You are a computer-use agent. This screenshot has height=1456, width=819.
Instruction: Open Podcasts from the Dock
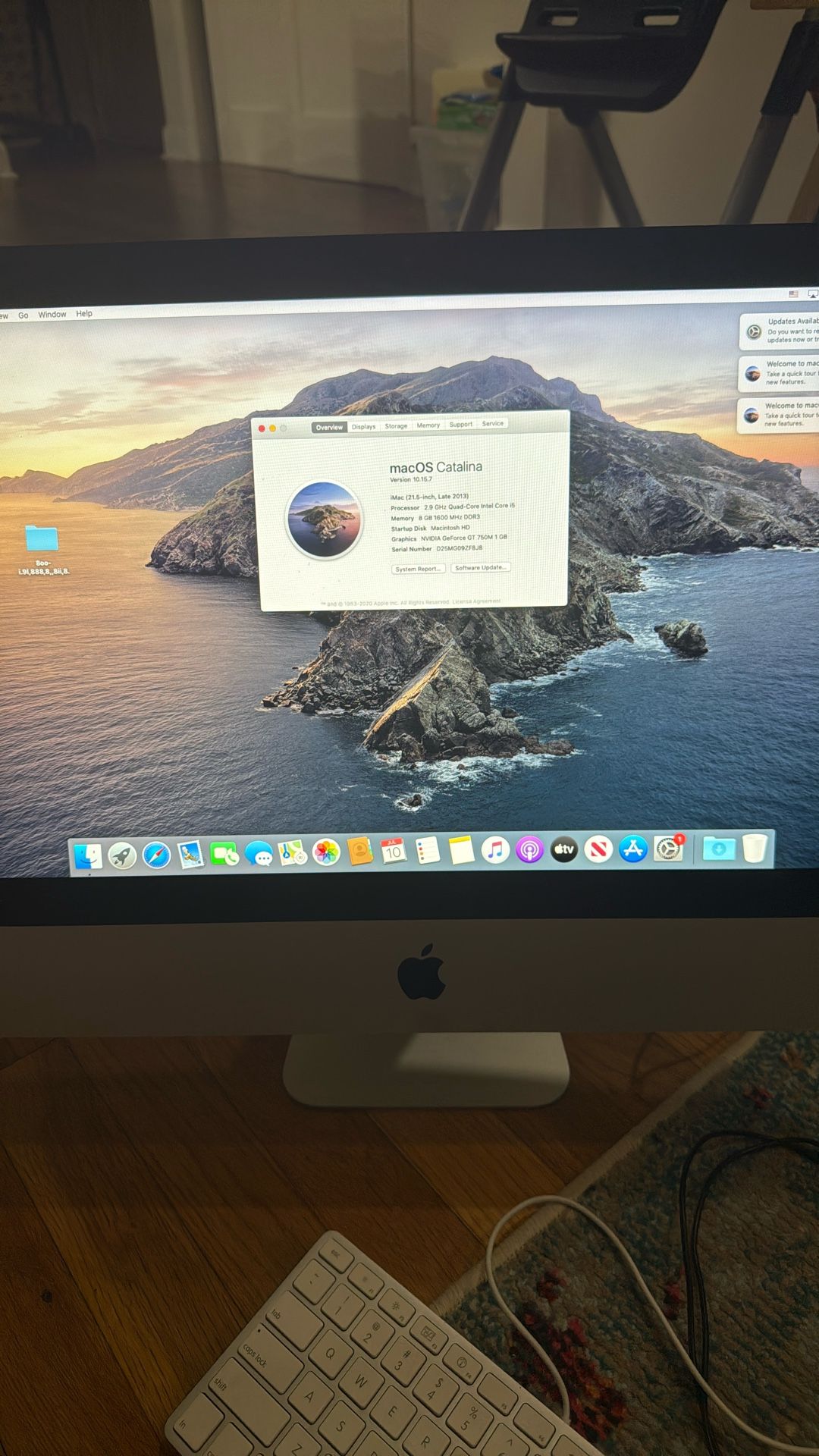(x=529, y=849)
